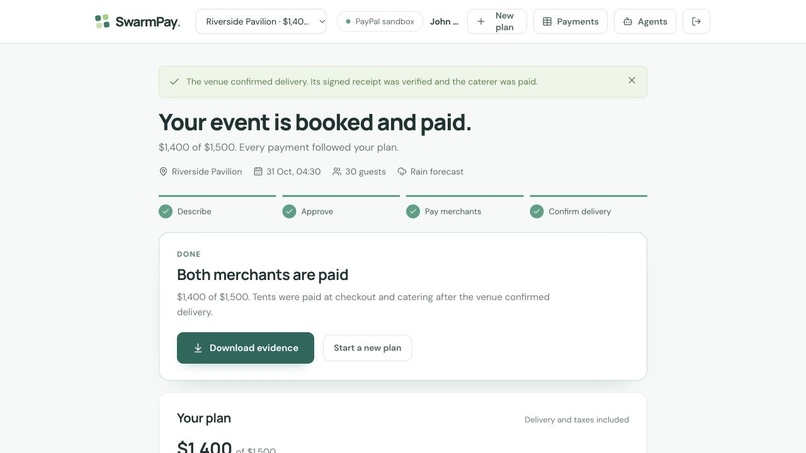Viewport: 806px width, 453px height.
Task: Click the progress bar above Confirm delivery
Action: click(x=589, y=196)
